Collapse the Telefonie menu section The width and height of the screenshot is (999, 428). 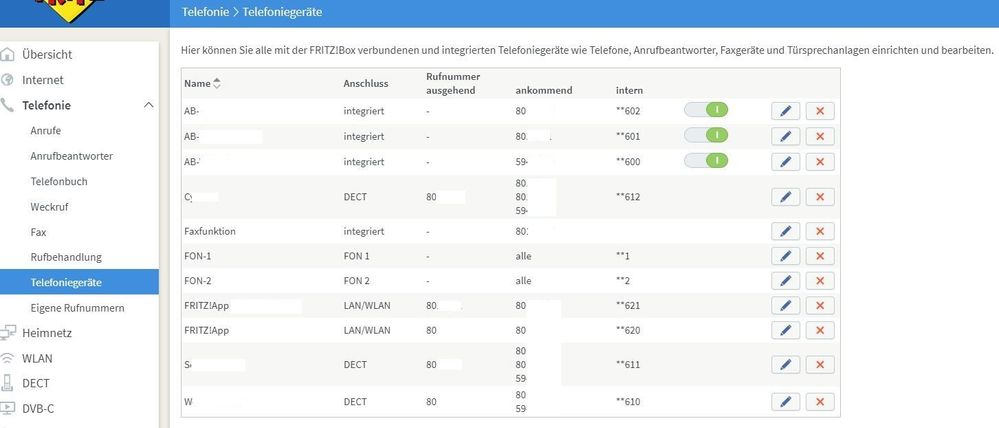[x=148, y=105]
